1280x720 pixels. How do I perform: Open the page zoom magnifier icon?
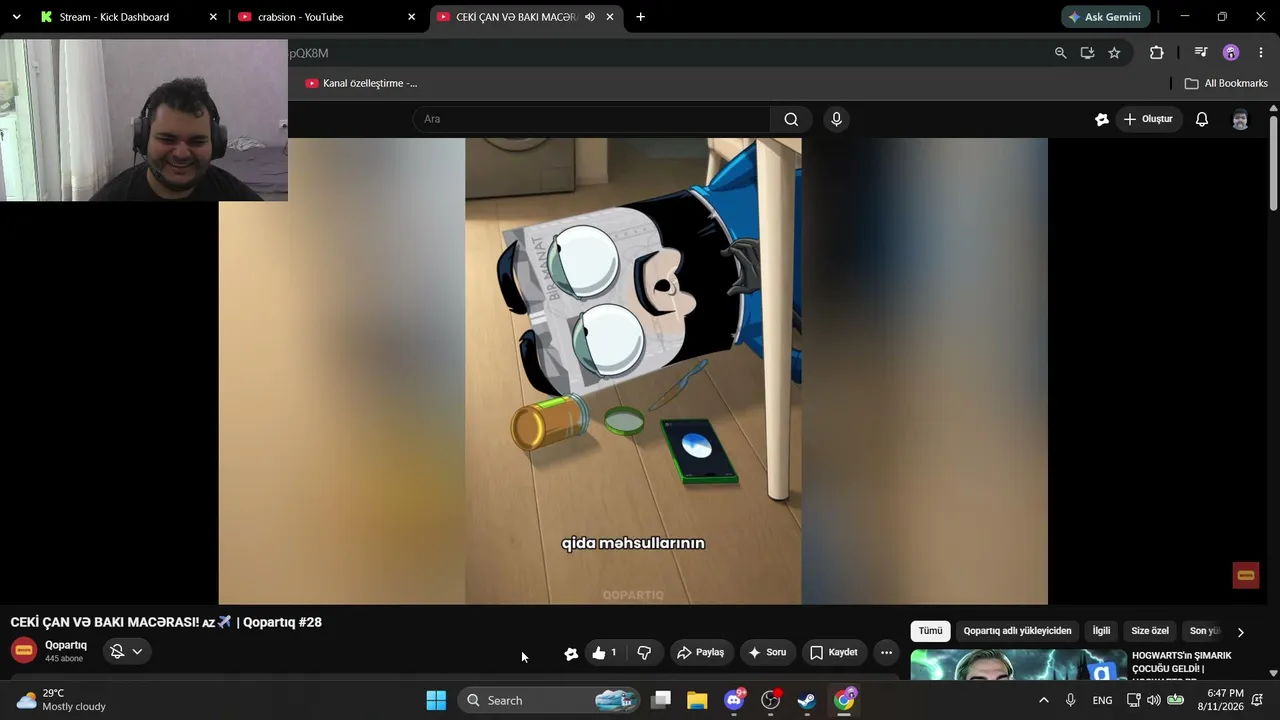1060,53
